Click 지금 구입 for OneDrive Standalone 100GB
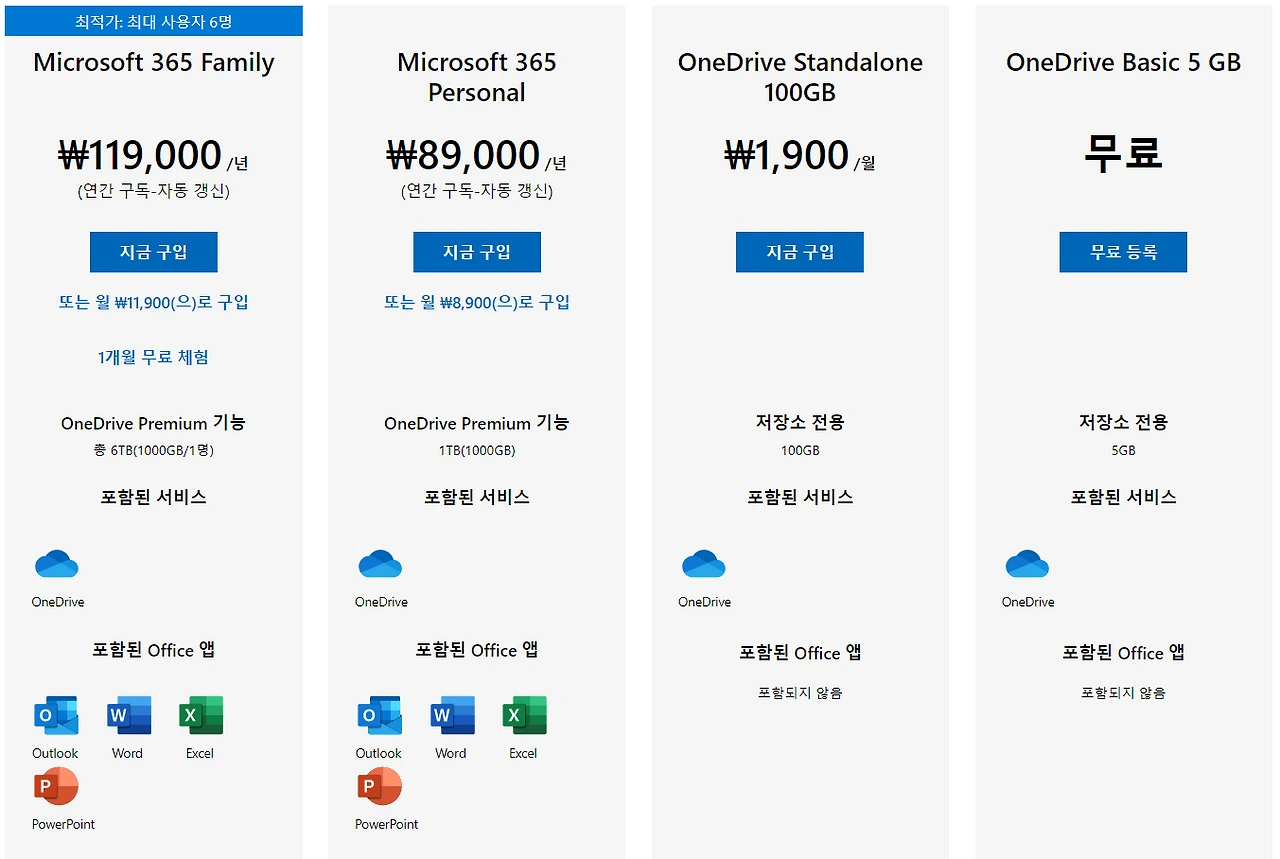The height and width of the screenshot is (859, 1280). pos(799,252)
